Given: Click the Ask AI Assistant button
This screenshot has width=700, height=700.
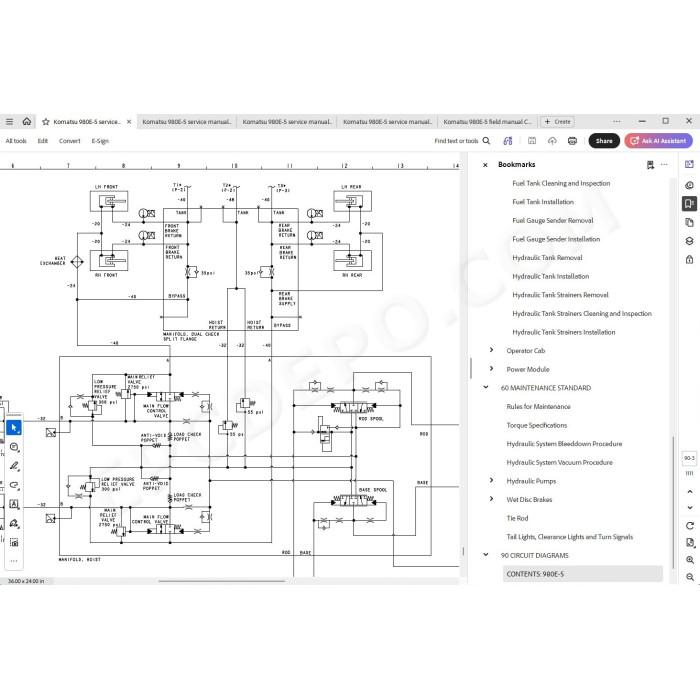Looking at the screenshot, I should 658,141.
